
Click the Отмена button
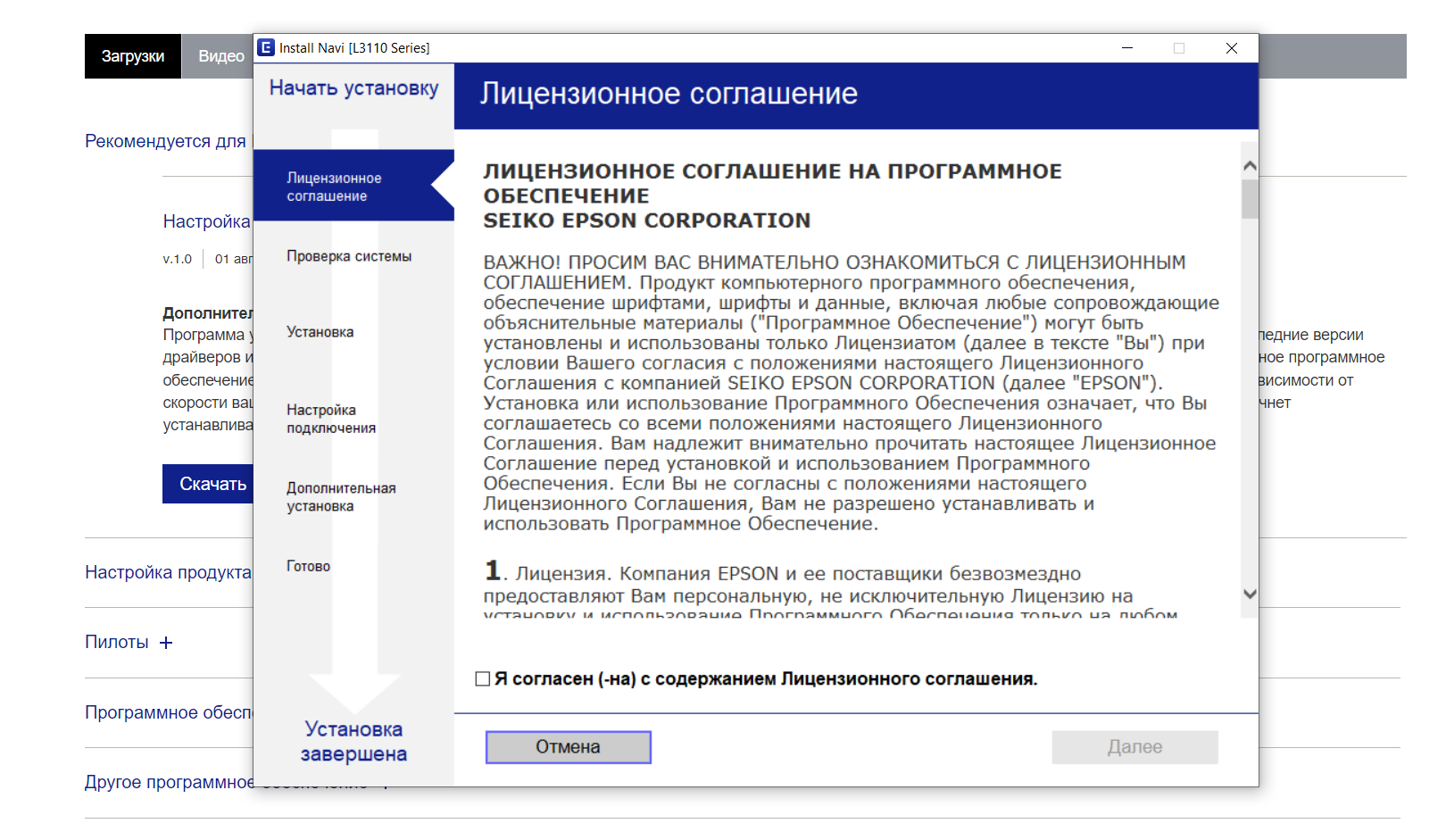pyautogui.click(x=568, y=747)
